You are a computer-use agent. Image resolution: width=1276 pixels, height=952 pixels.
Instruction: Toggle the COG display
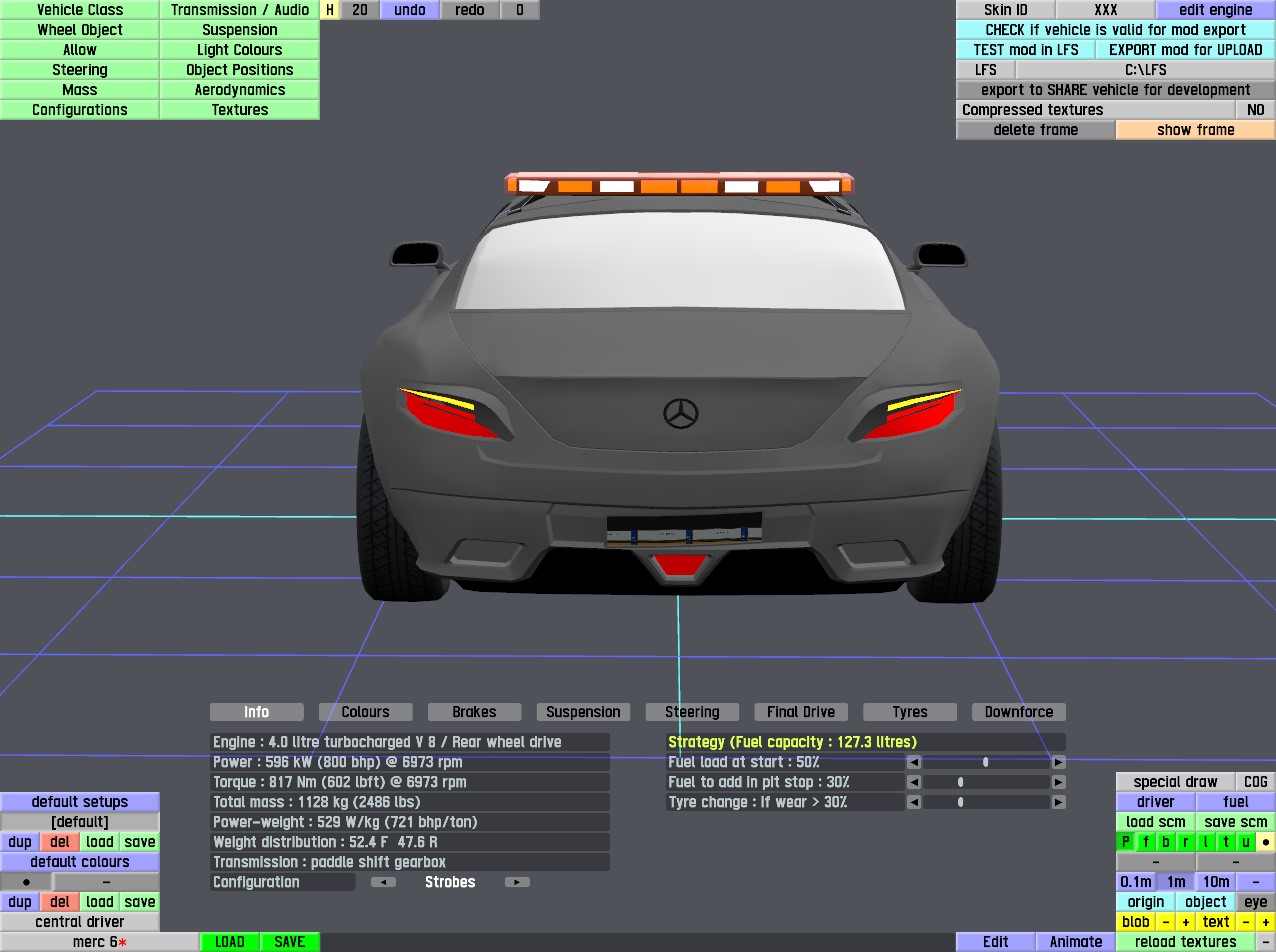point(1256,782)
